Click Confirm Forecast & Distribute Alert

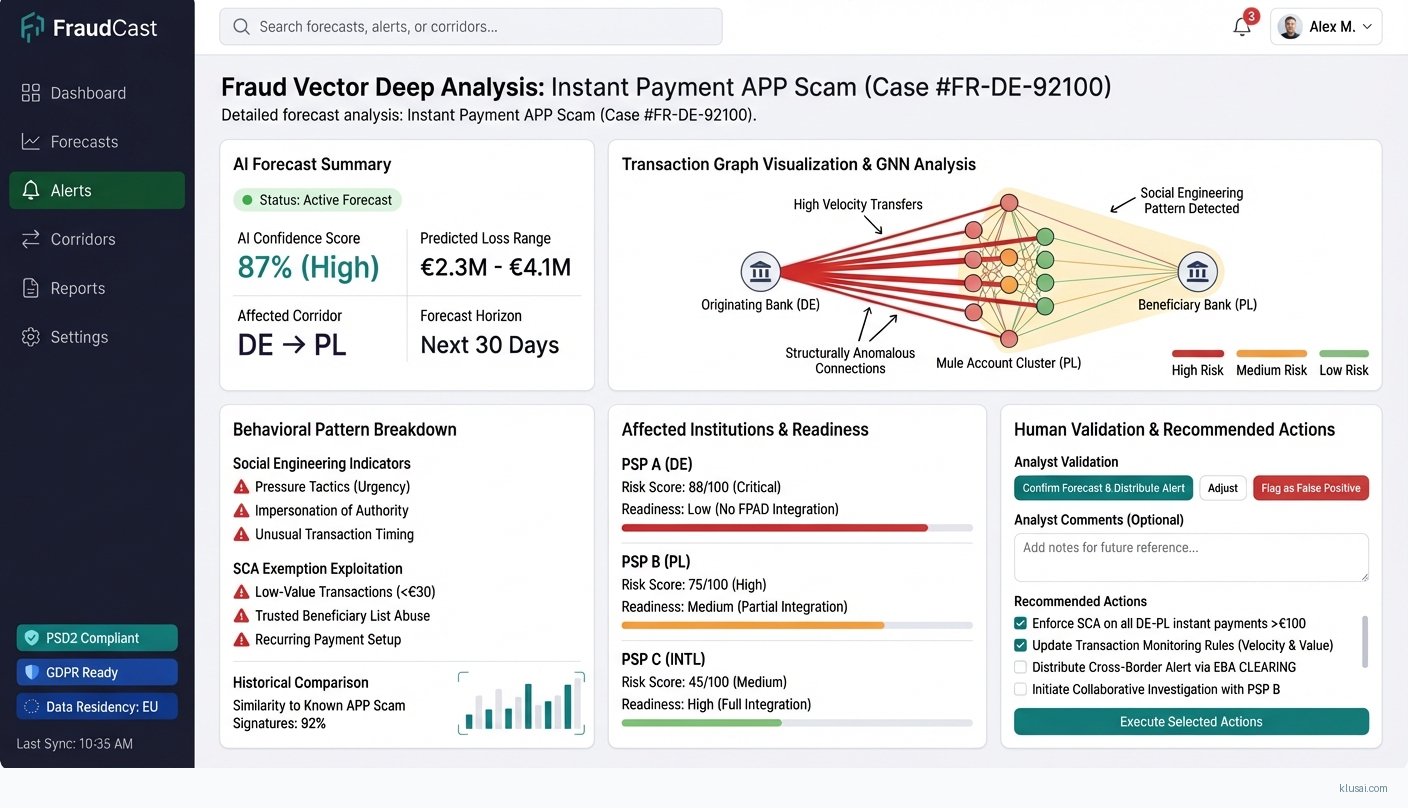point(1103,488)
